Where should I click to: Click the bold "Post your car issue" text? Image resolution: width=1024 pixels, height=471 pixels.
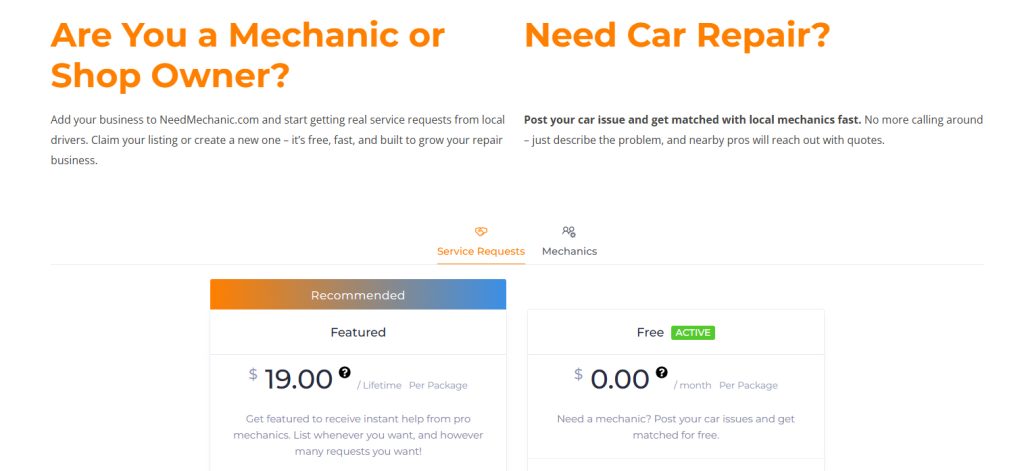(x=692, y=120)
